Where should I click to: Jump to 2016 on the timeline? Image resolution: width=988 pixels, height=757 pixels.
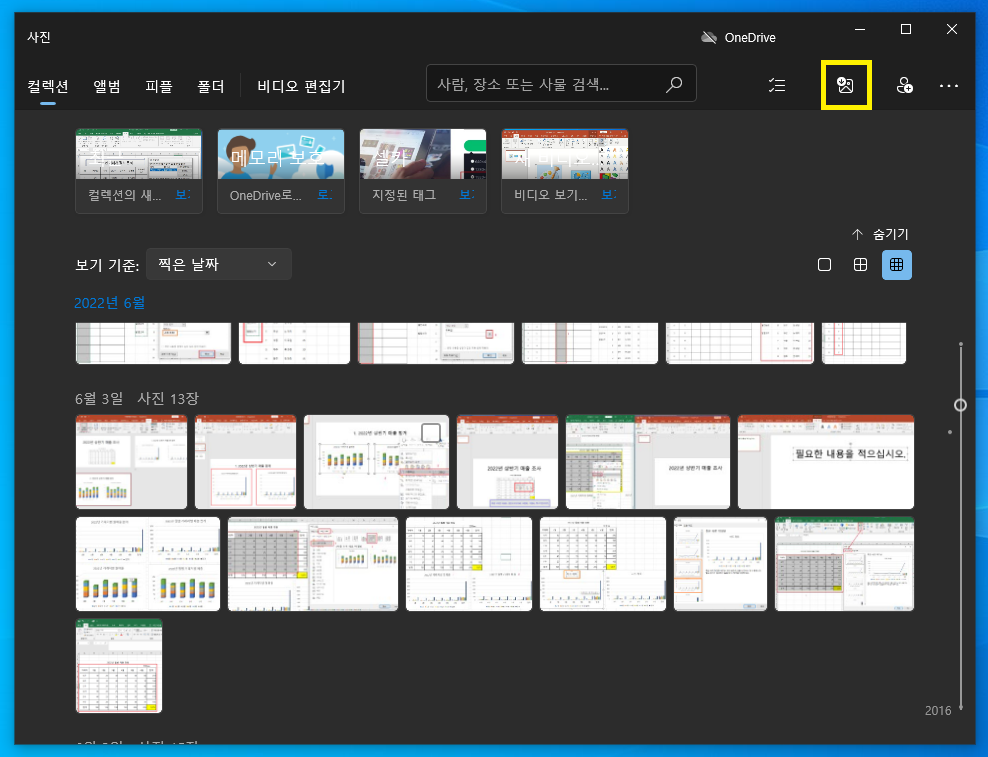(938, 710)
